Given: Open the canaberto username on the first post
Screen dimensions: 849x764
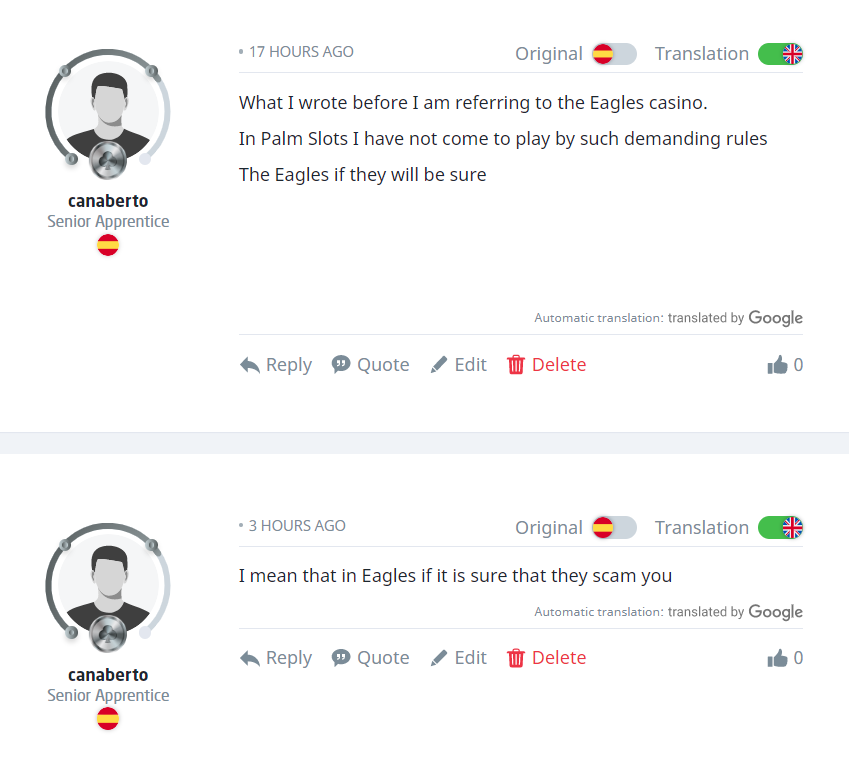Looking at the screenshot, I should click(108, 201).
